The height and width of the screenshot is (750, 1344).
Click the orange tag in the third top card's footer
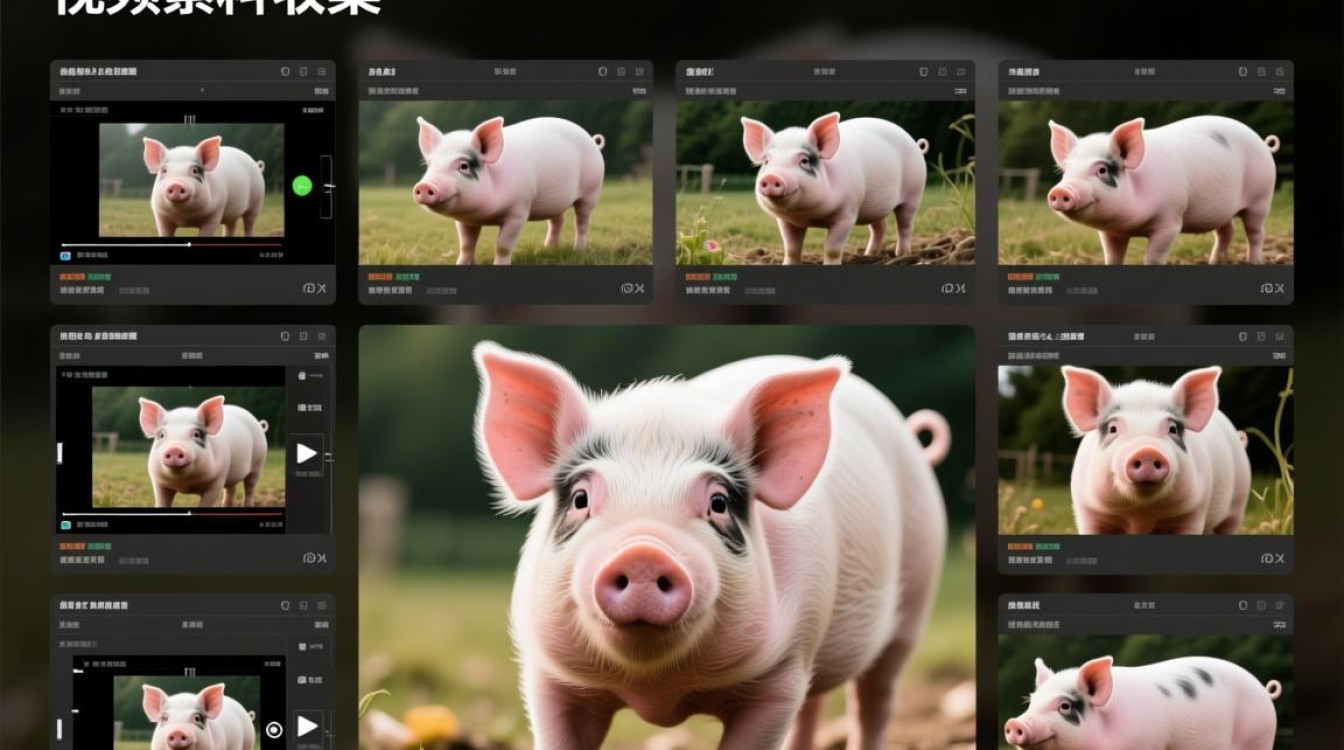pyautogui.click(x=697, y=276)
